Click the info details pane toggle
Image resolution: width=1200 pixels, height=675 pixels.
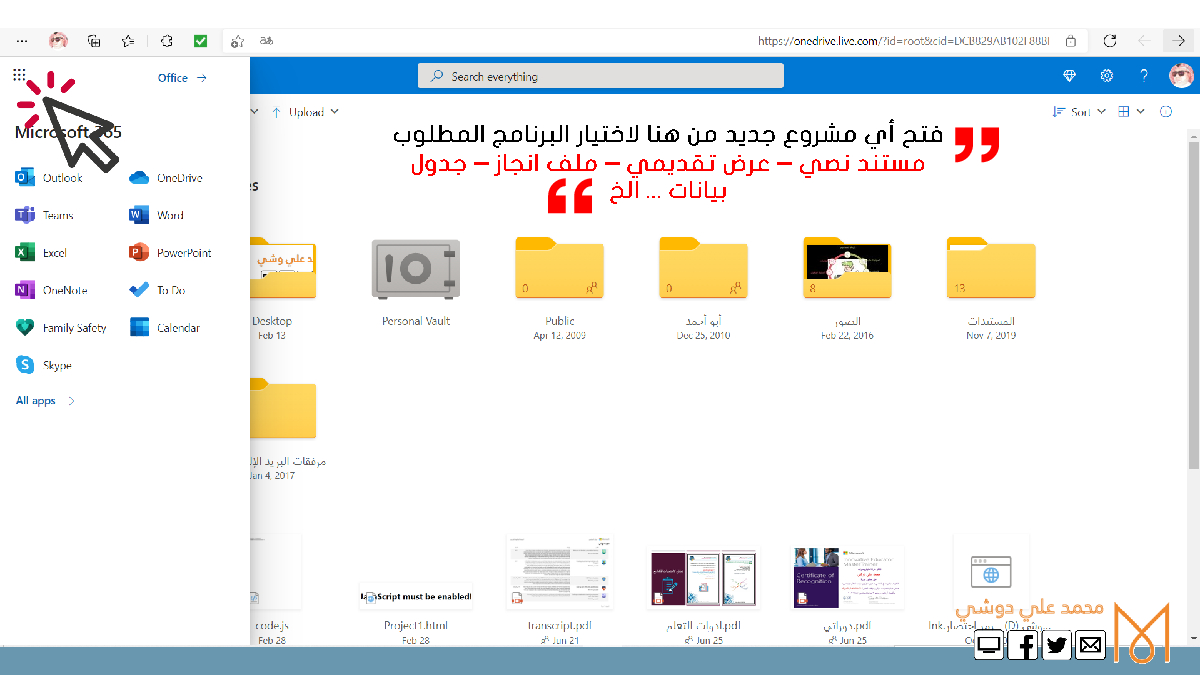(x=1166, y=112)
